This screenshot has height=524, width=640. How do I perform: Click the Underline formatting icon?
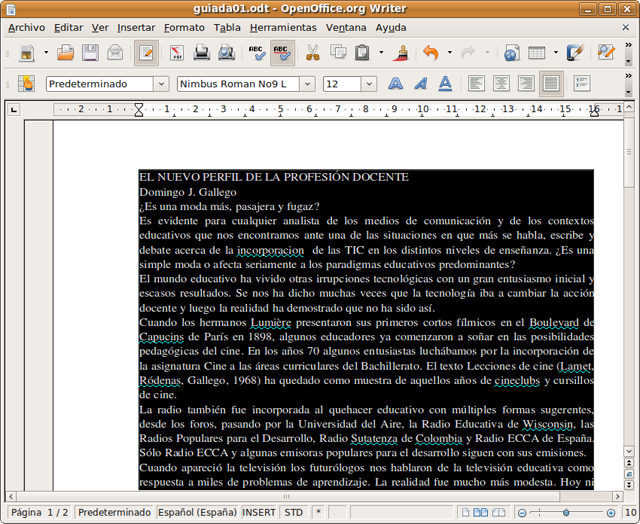point(445,84)
